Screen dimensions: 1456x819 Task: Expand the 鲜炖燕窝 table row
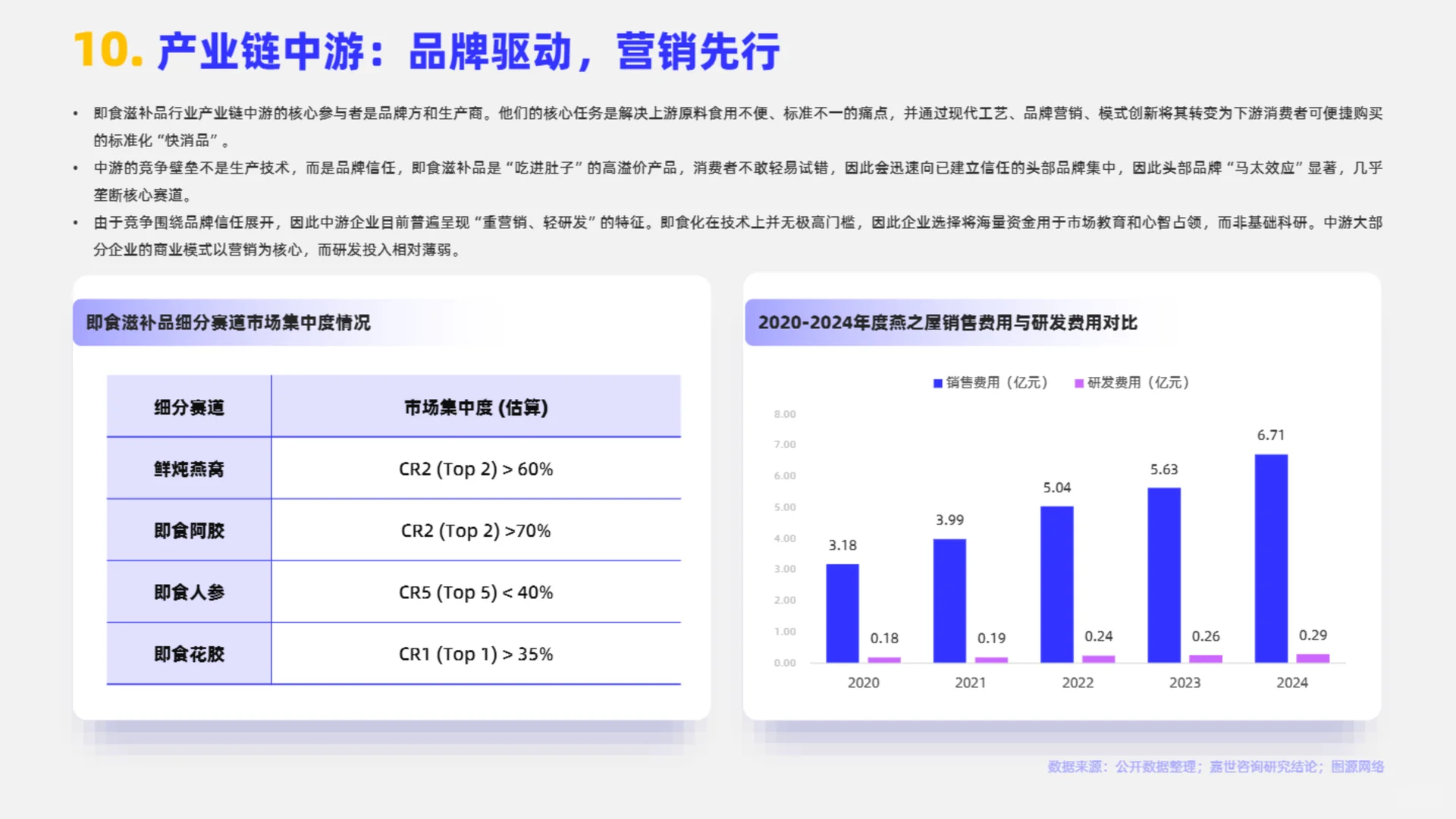tap(188, 469)
